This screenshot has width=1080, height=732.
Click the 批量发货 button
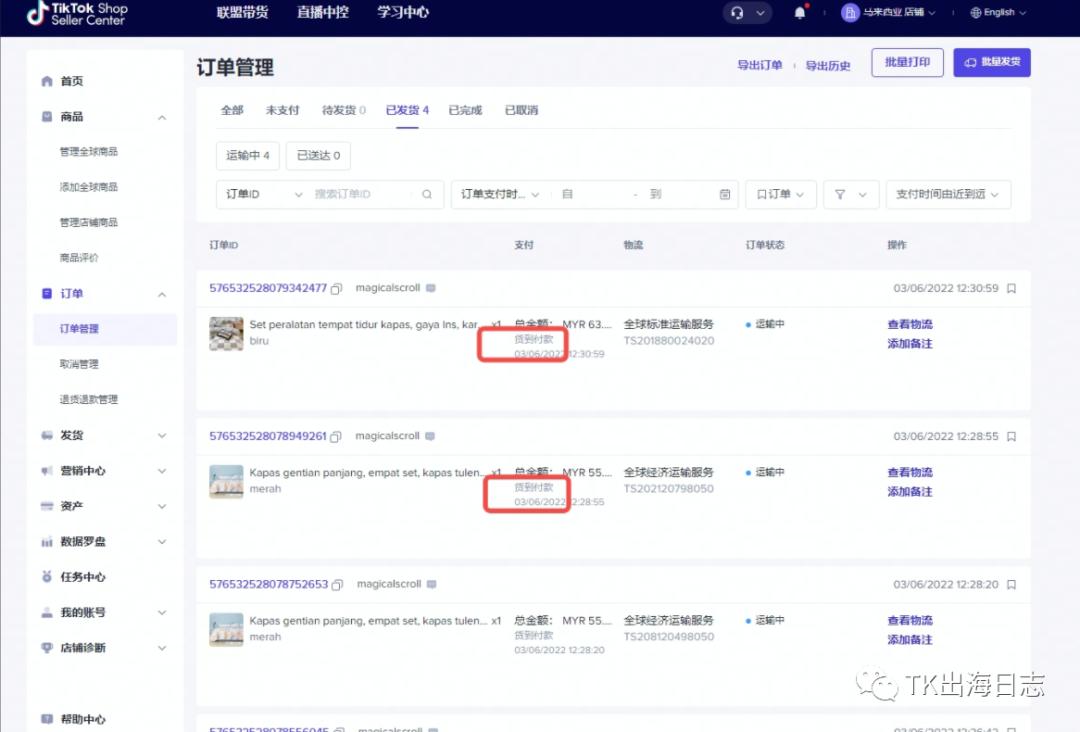tap(991, 62)
